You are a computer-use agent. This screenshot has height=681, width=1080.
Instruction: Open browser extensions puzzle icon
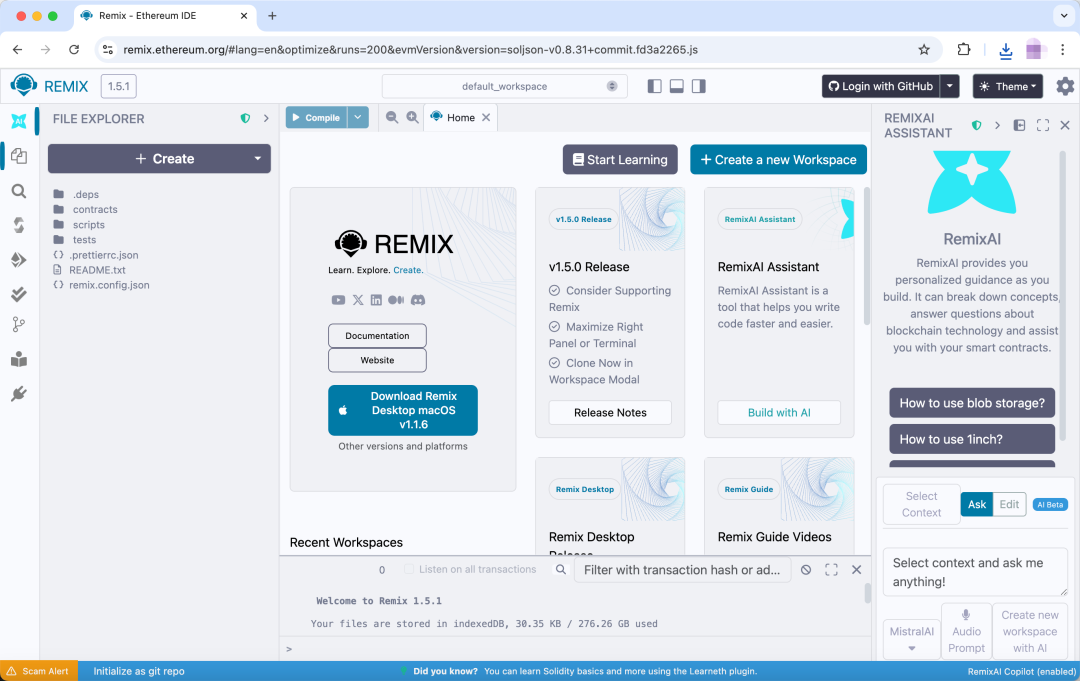click(964, 50)
